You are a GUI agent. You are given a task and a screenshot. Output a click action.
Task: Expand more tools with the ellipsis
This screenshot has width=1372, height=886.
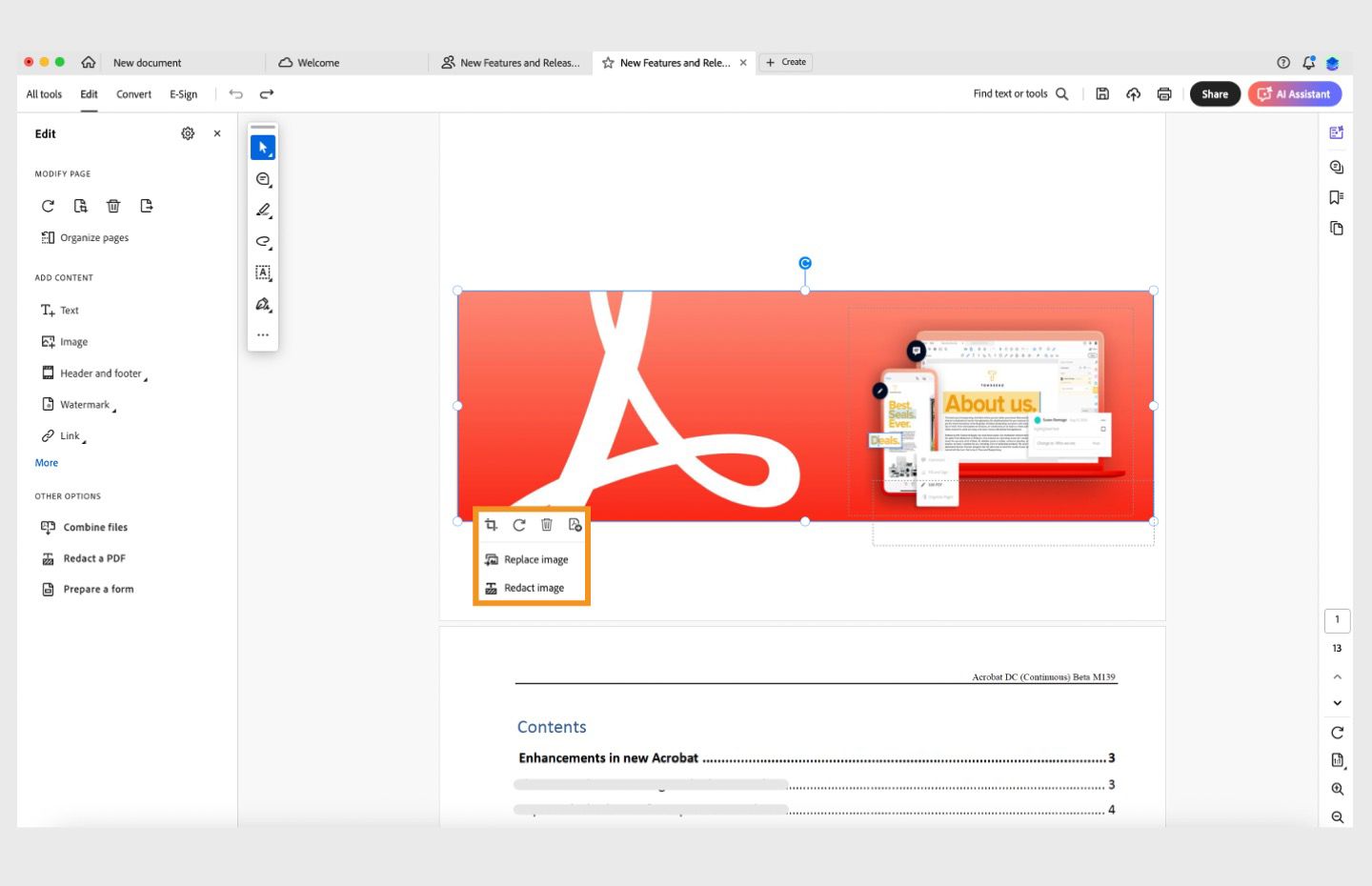coord(263,334)
